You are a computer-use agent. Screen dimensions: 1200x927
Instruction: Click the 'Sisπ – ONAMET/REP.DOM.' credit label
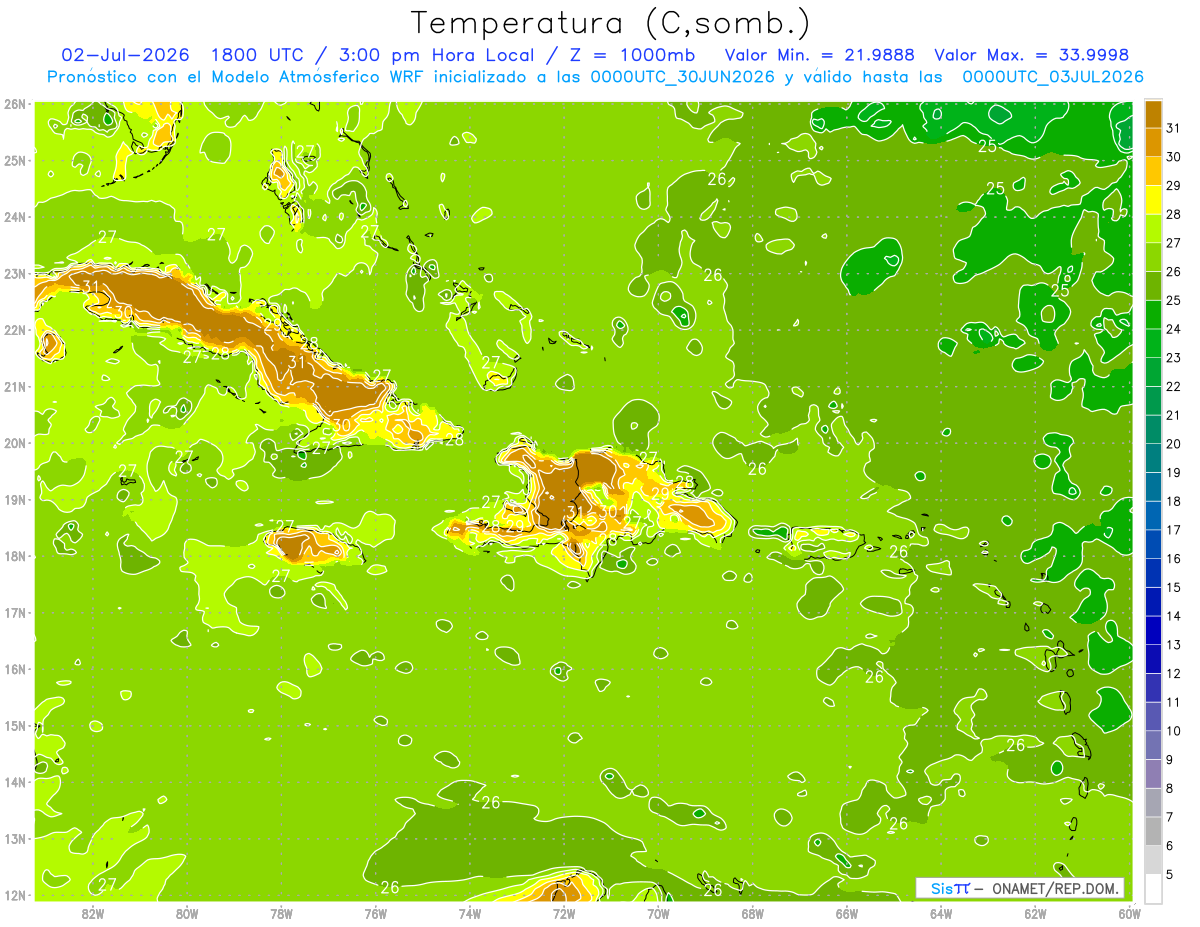[x=1020, y=888]
